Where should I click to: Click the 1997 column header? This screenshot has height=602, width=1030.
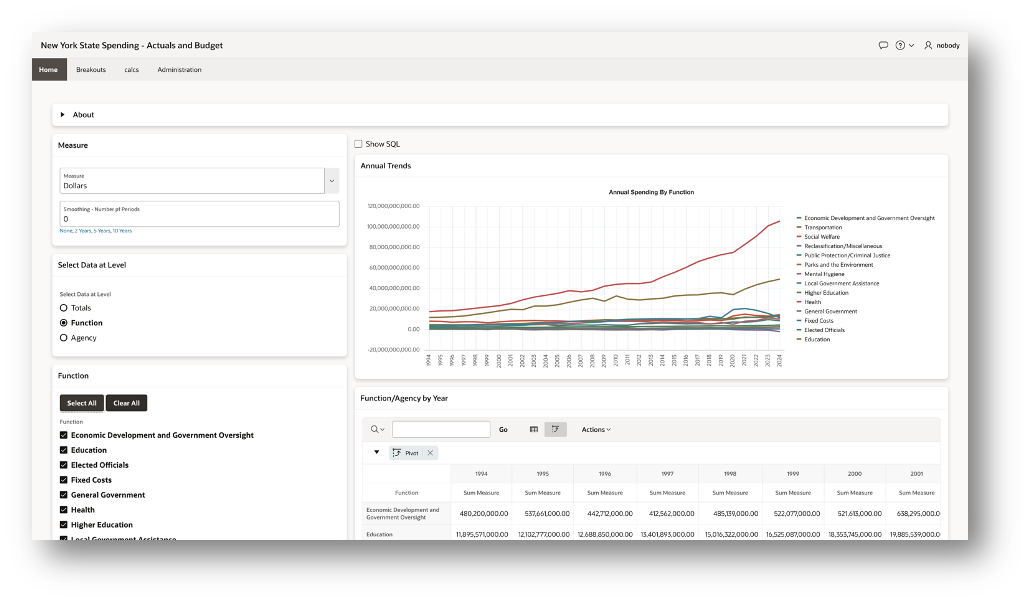click(667, 473)
